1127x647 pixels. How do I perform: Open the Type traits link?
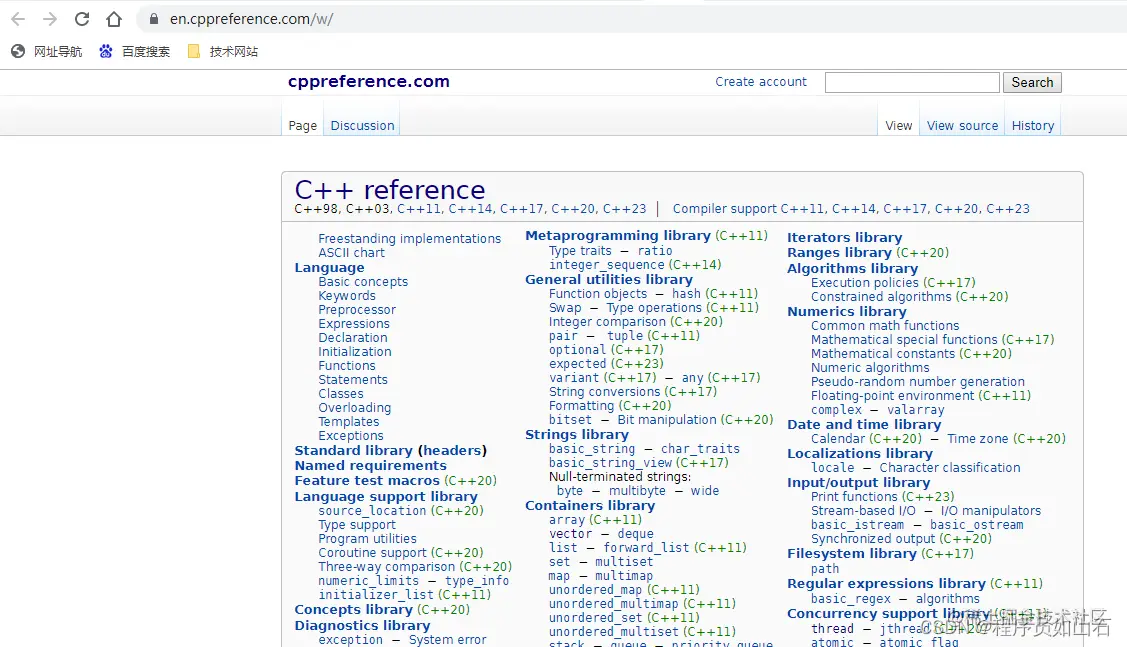[580, 251]
